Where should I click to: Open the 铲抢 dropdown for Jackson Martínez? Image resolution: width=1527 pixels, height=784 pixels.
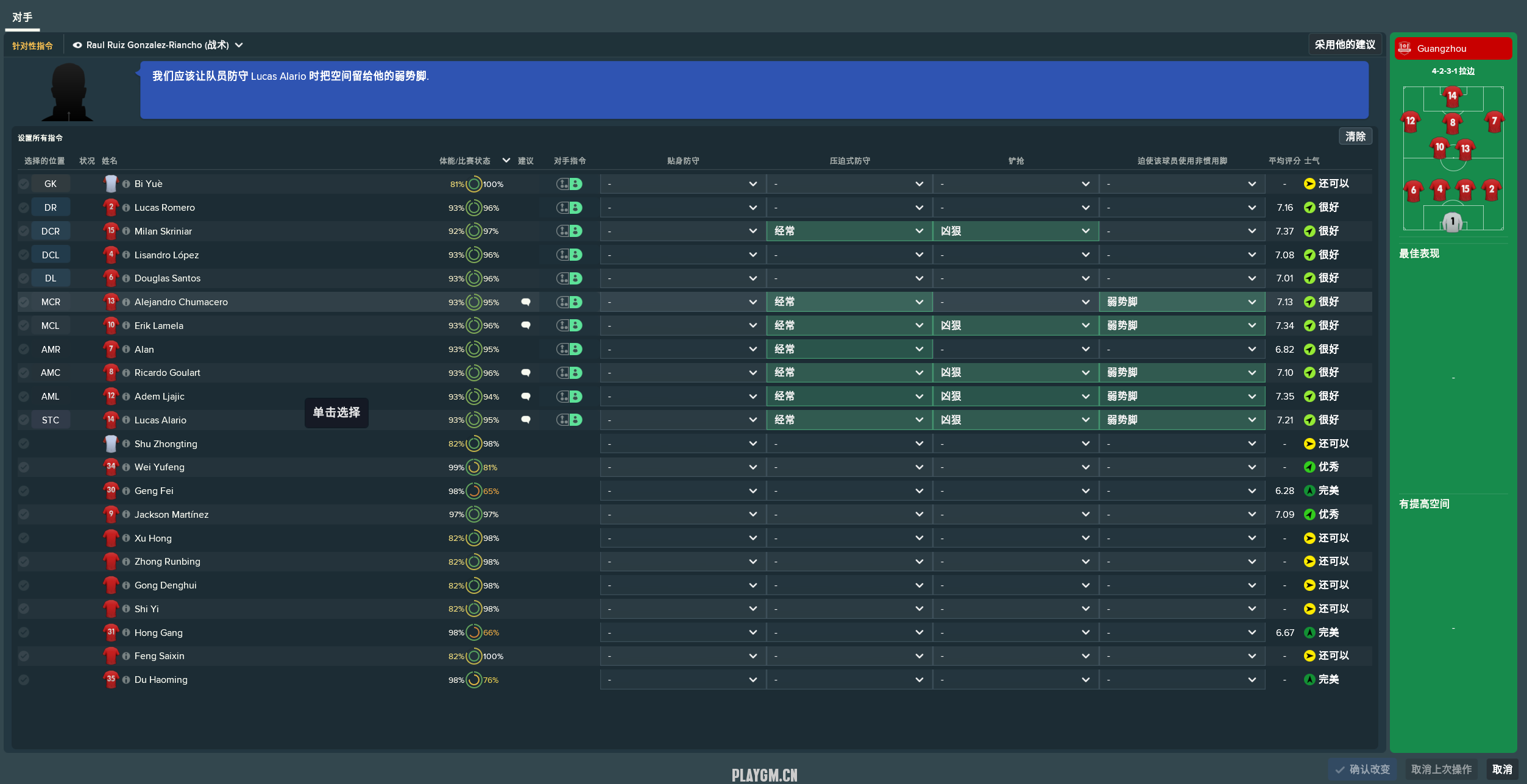[x=1015, y=515]
